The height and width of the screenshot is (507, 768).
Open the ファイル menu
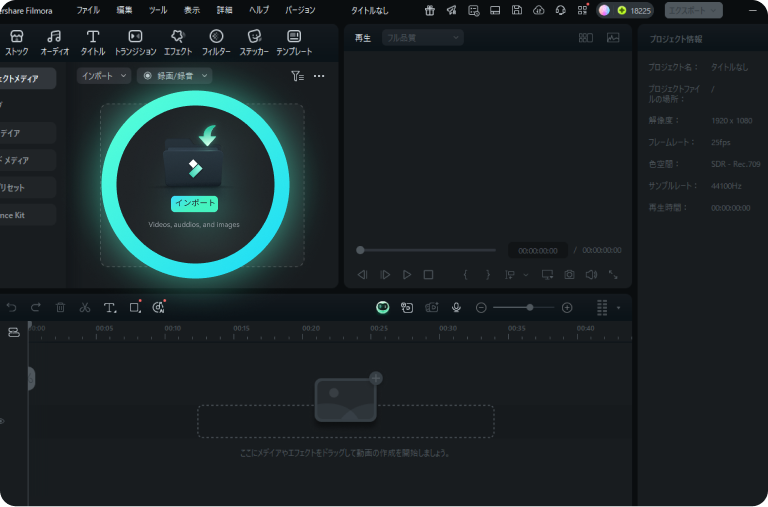click(88, 10)
